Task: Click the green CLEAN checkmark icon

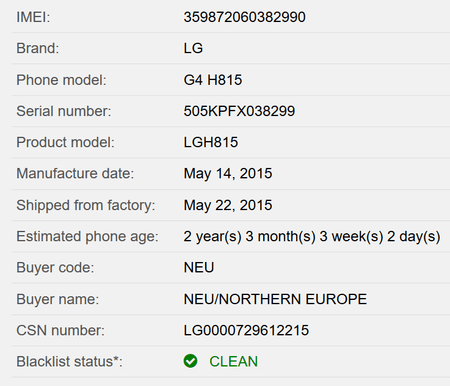Action: (x=190, y=361)
